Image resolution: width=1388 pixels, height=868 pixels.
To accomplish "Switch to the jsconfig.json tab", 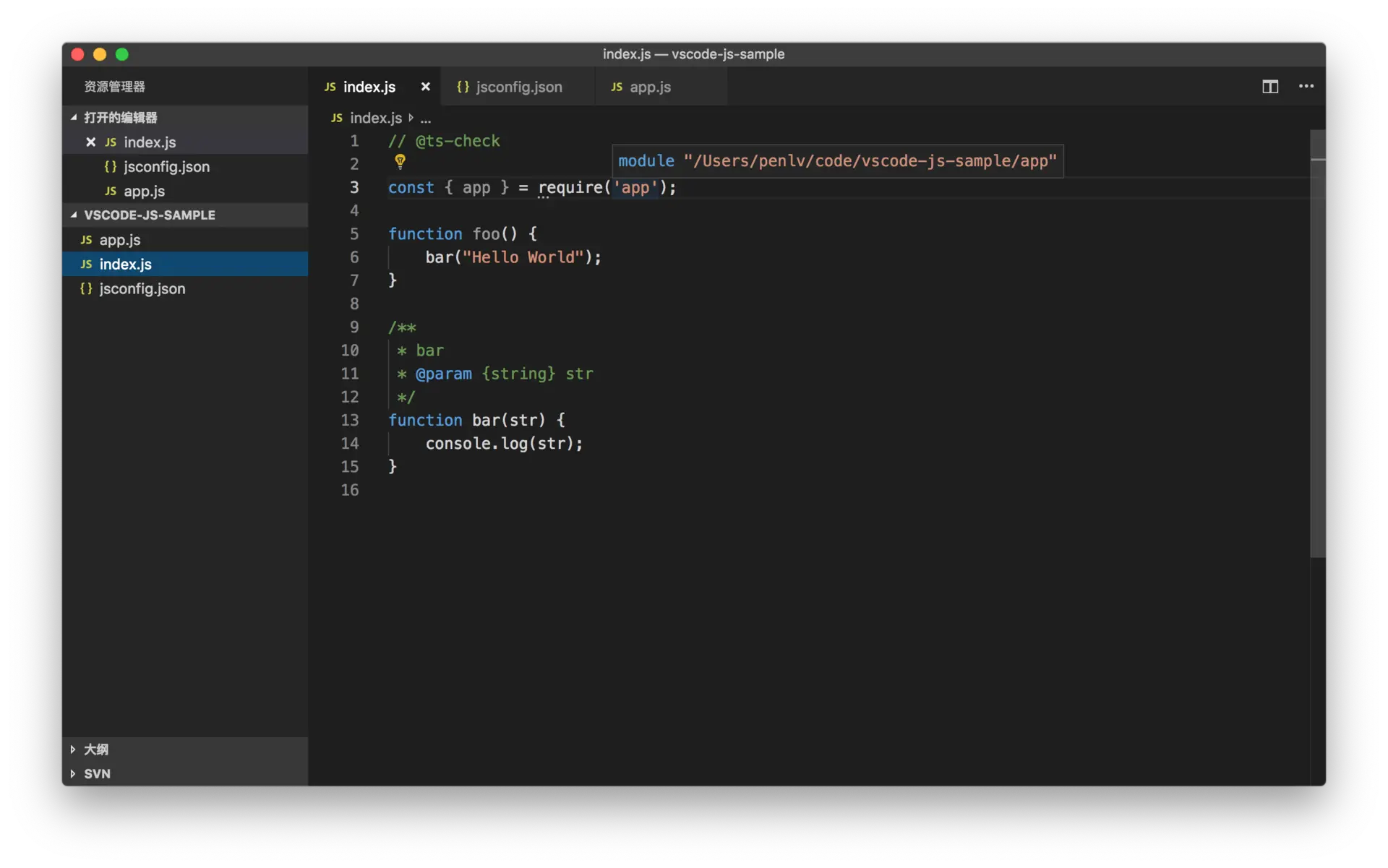I will (518, 87).
